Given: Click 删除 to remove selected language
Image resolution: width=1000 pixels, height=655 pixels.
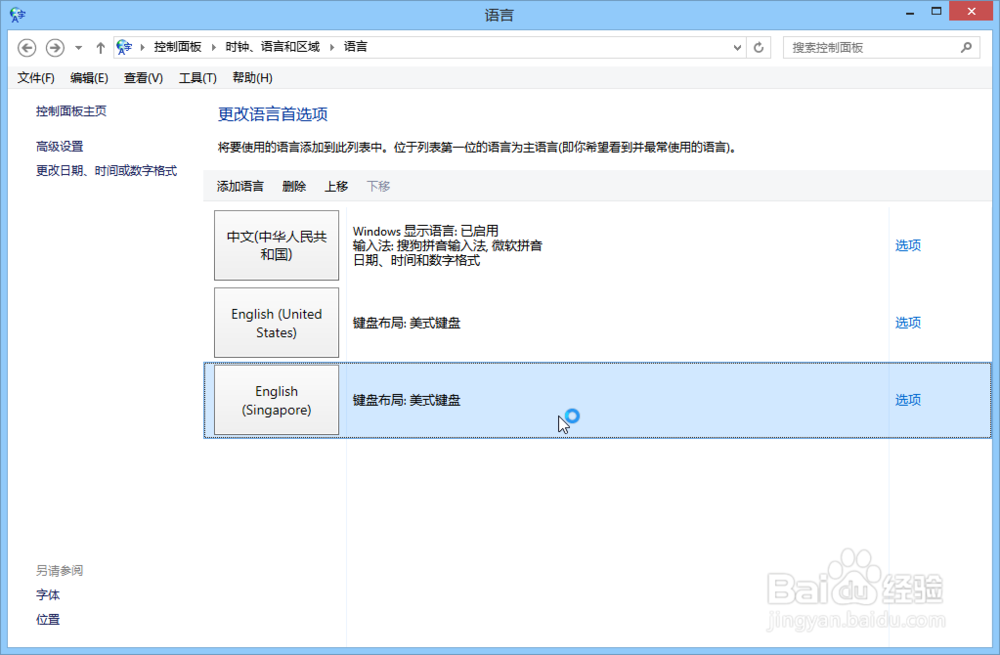Looking at the screenshot, I should tap(293, 186).
